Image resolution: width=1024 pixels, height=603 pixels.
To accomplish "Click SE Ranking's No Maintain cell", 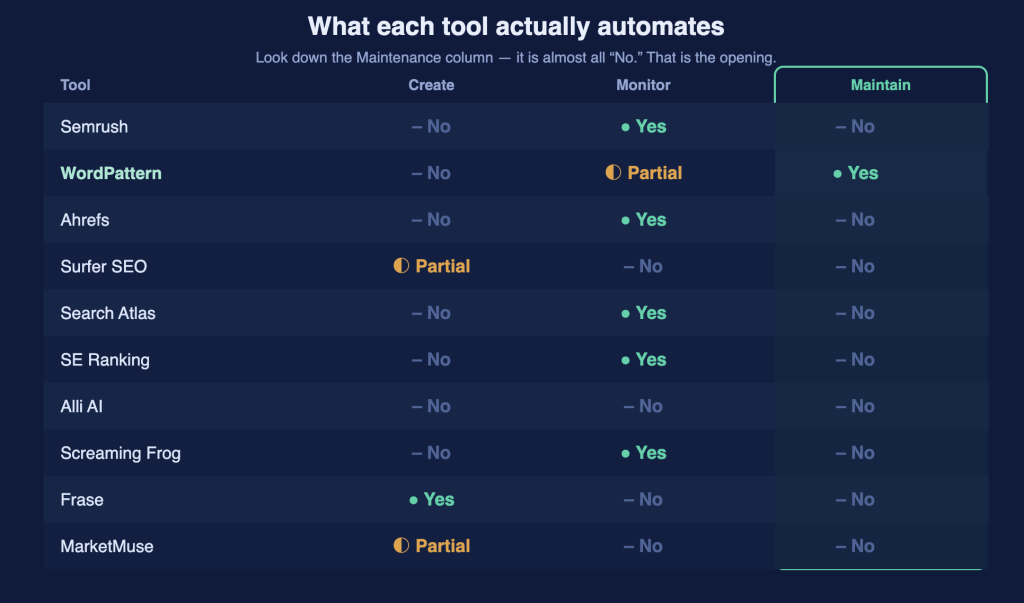I will pos(855,360).
